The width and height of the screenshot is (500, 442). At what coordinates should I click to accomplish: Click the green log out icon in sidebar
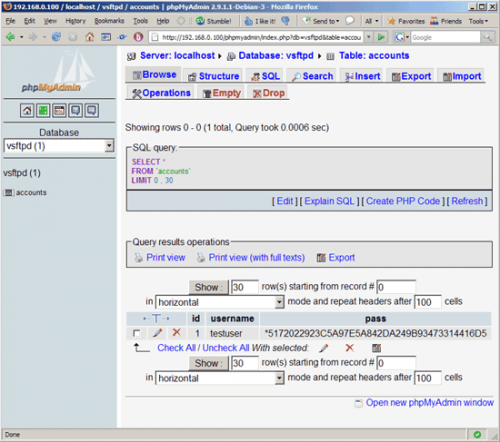coord(43,110)
